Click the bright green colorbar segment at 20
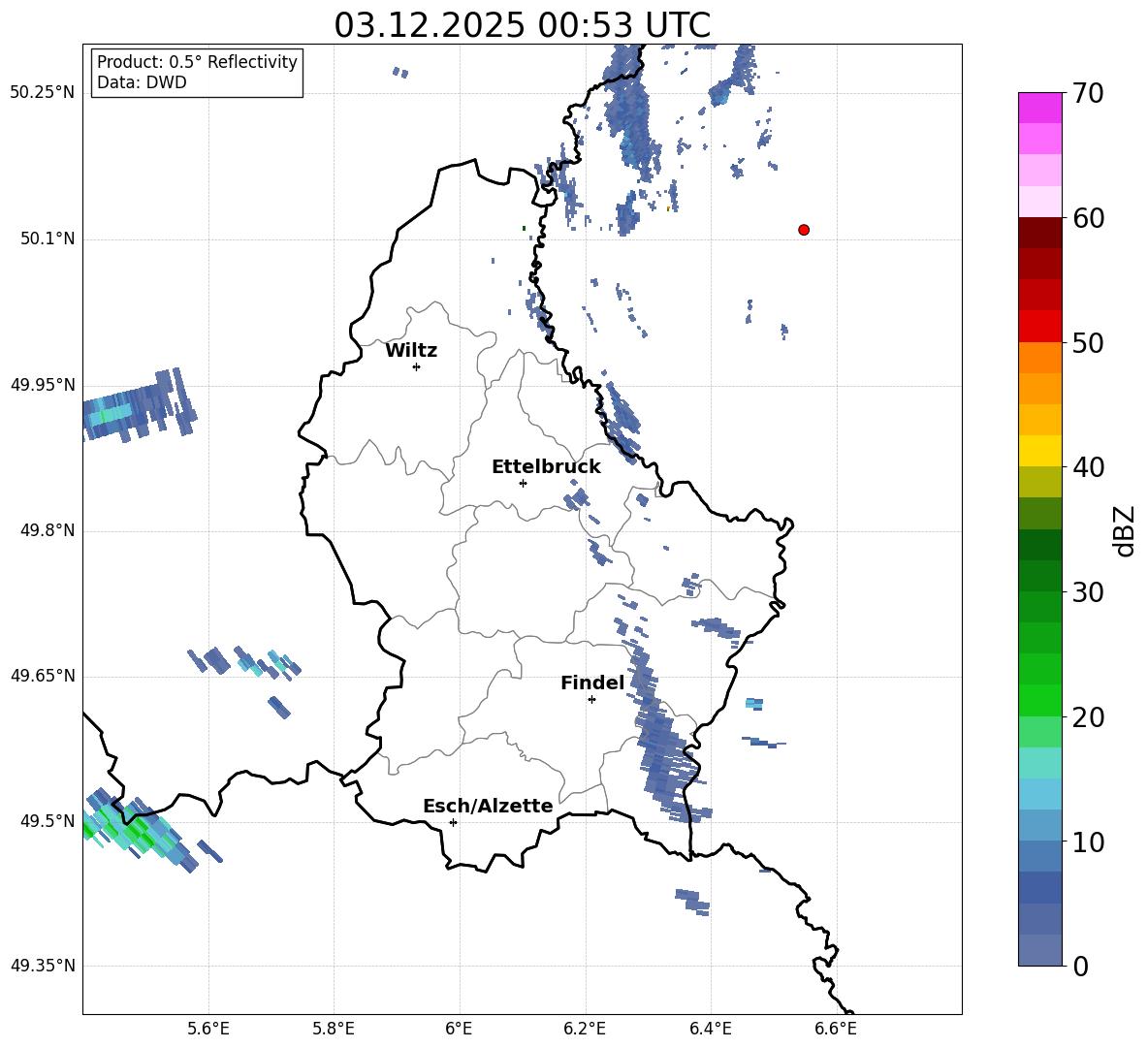 coord(1039,700)
